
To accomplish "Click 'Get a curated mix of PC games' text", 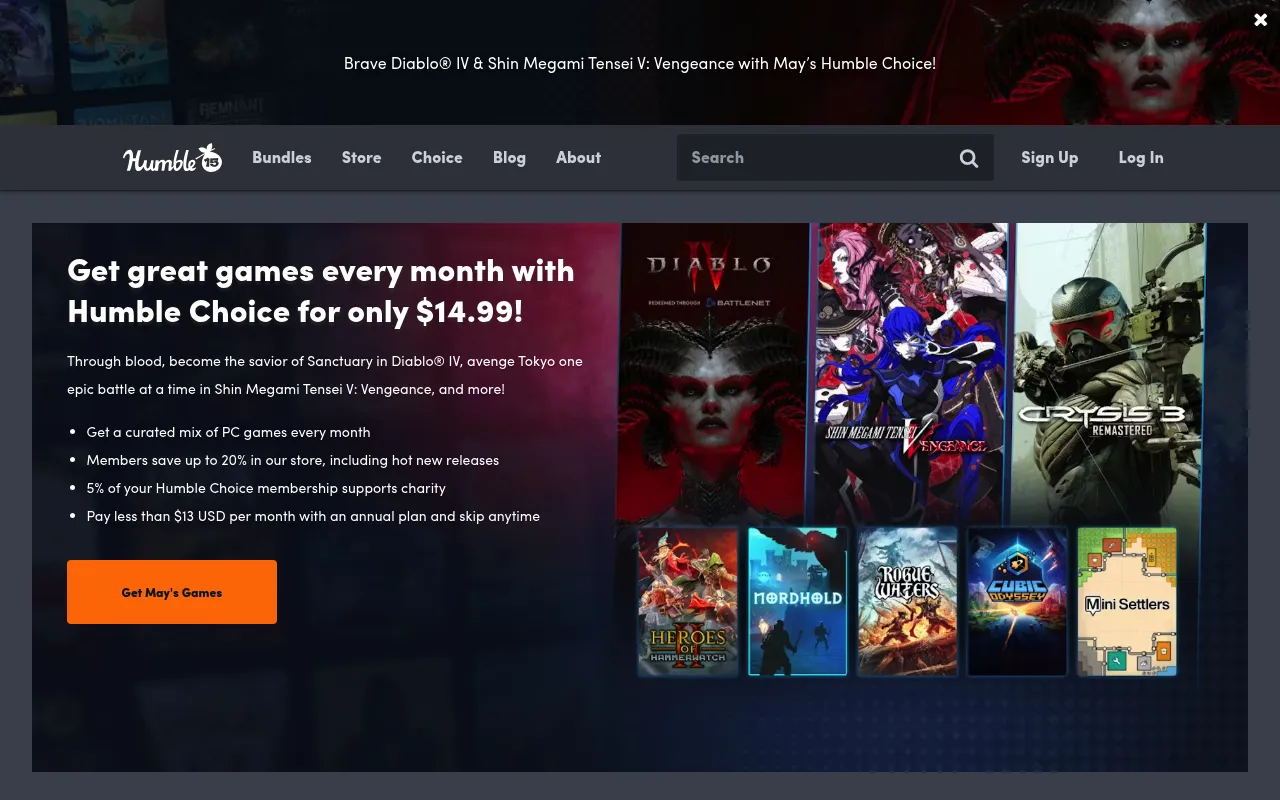I will 229,432.
